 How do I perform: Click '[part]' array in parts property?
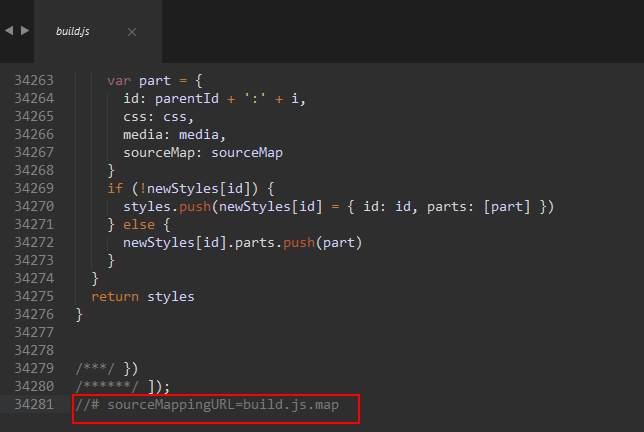(x=507, y=207)
